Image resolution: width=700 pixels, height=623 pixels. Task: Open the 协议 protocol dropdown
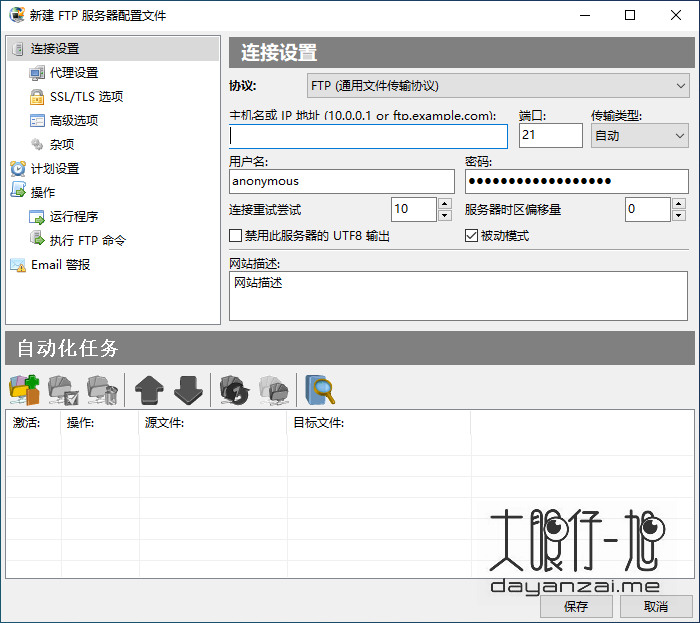[x=498, y=86]
